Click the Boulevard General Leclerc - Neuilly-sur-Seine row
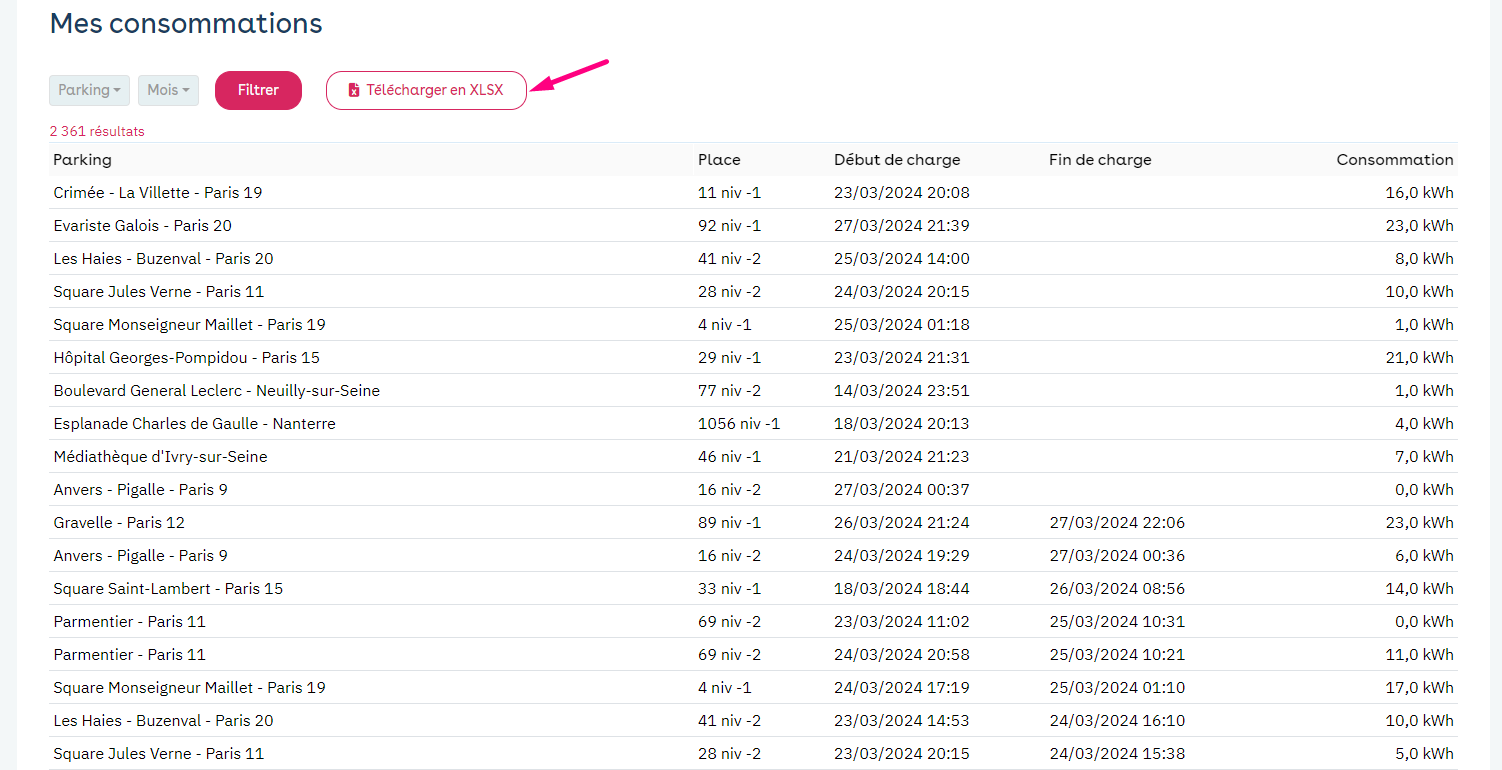This screenshot has width=1502, height=770. point(216,391)
